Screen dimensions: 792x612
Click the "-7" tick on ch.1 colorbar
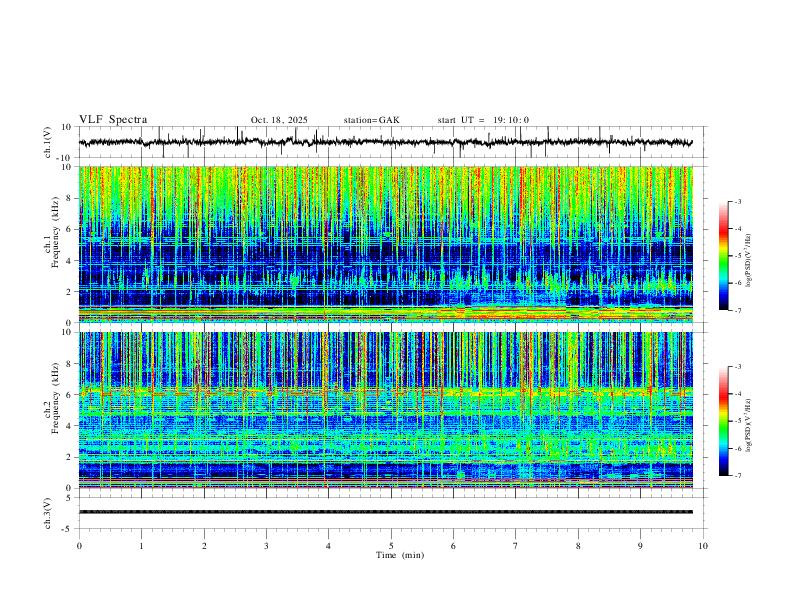(x=738, y=310)
